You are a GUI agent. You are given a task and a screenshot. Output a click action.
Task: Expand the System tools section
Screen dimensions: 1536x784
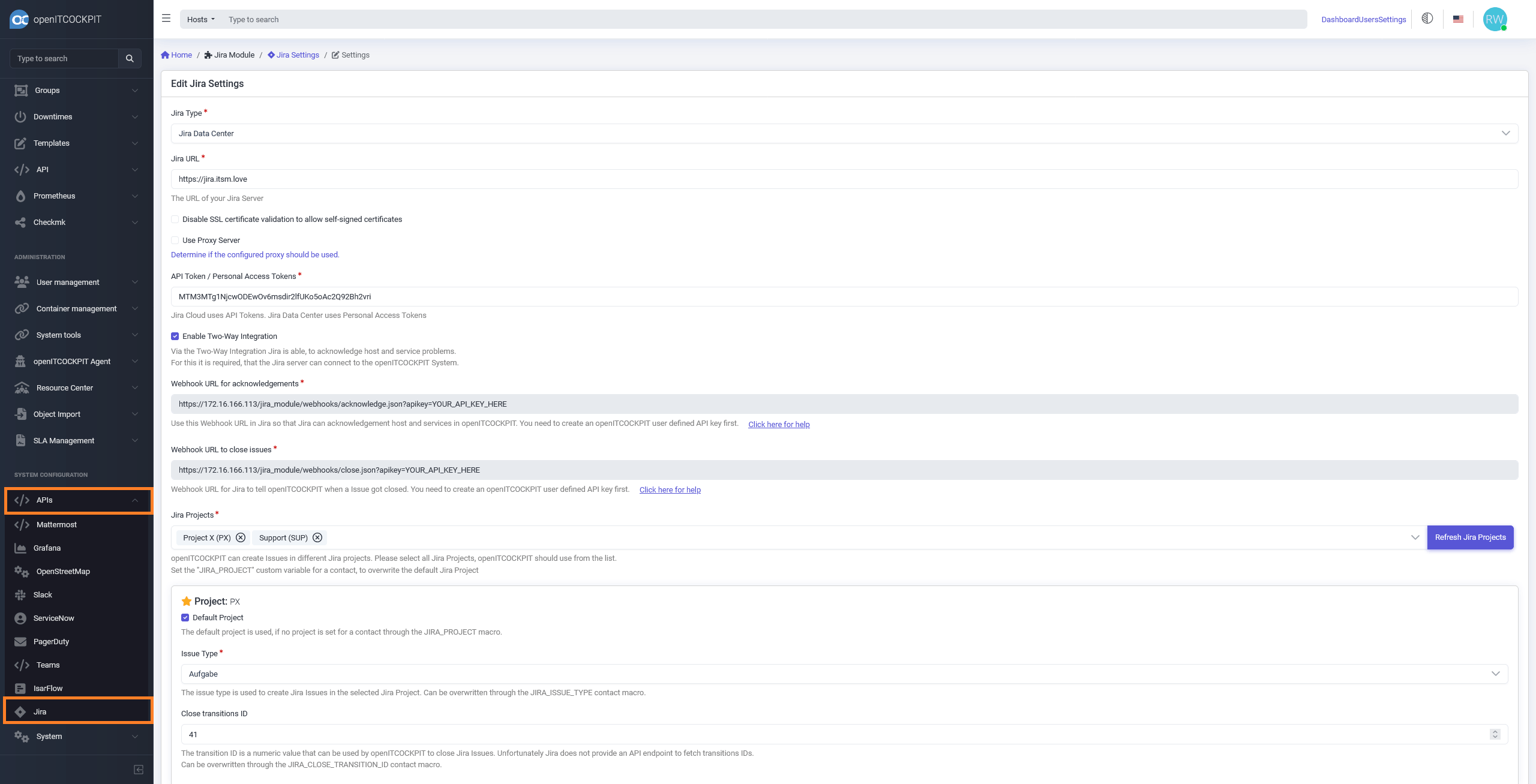77,335
